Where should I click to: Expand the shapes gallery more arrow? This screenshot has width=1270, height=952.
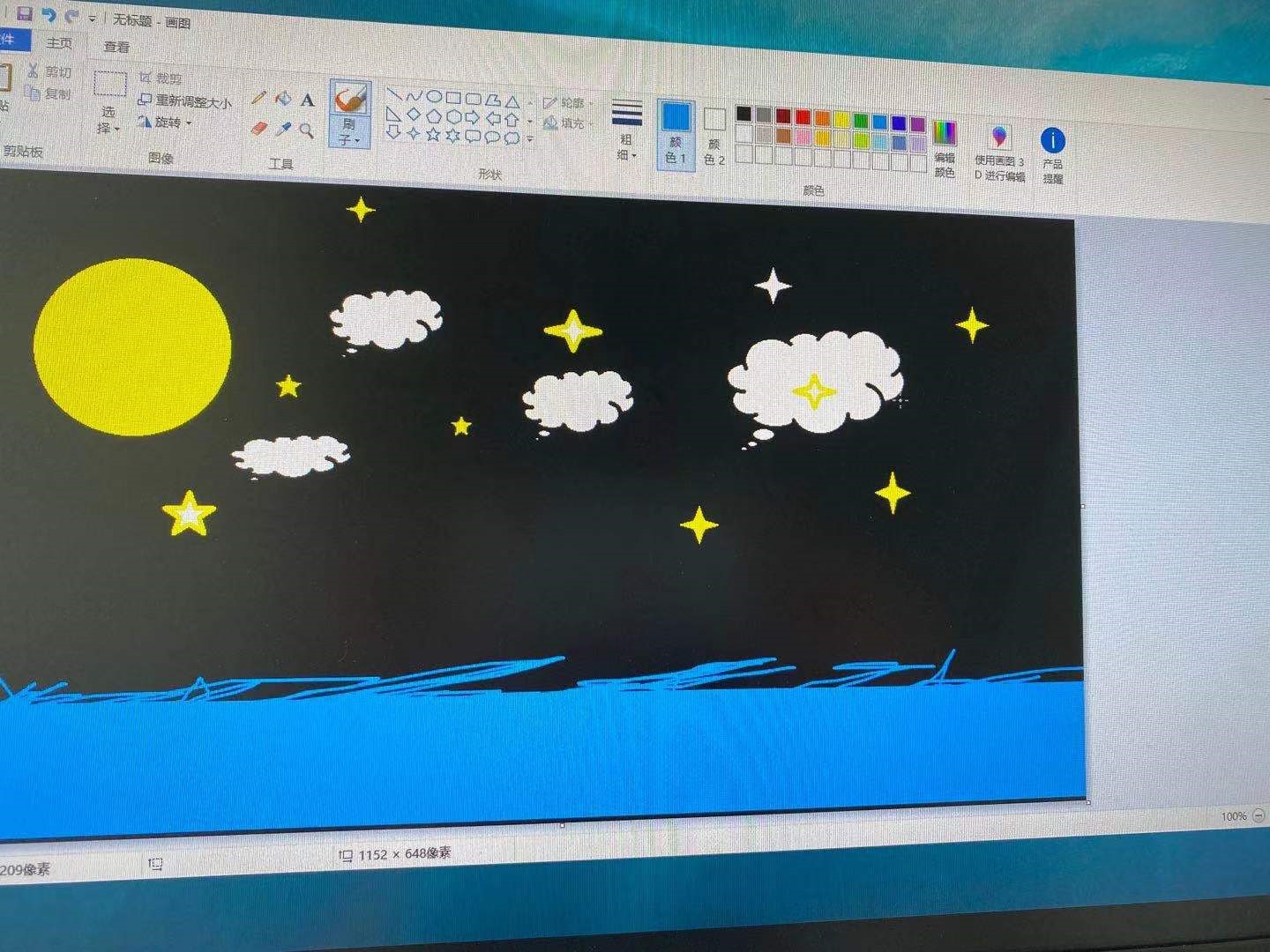[x=530, y=138]
